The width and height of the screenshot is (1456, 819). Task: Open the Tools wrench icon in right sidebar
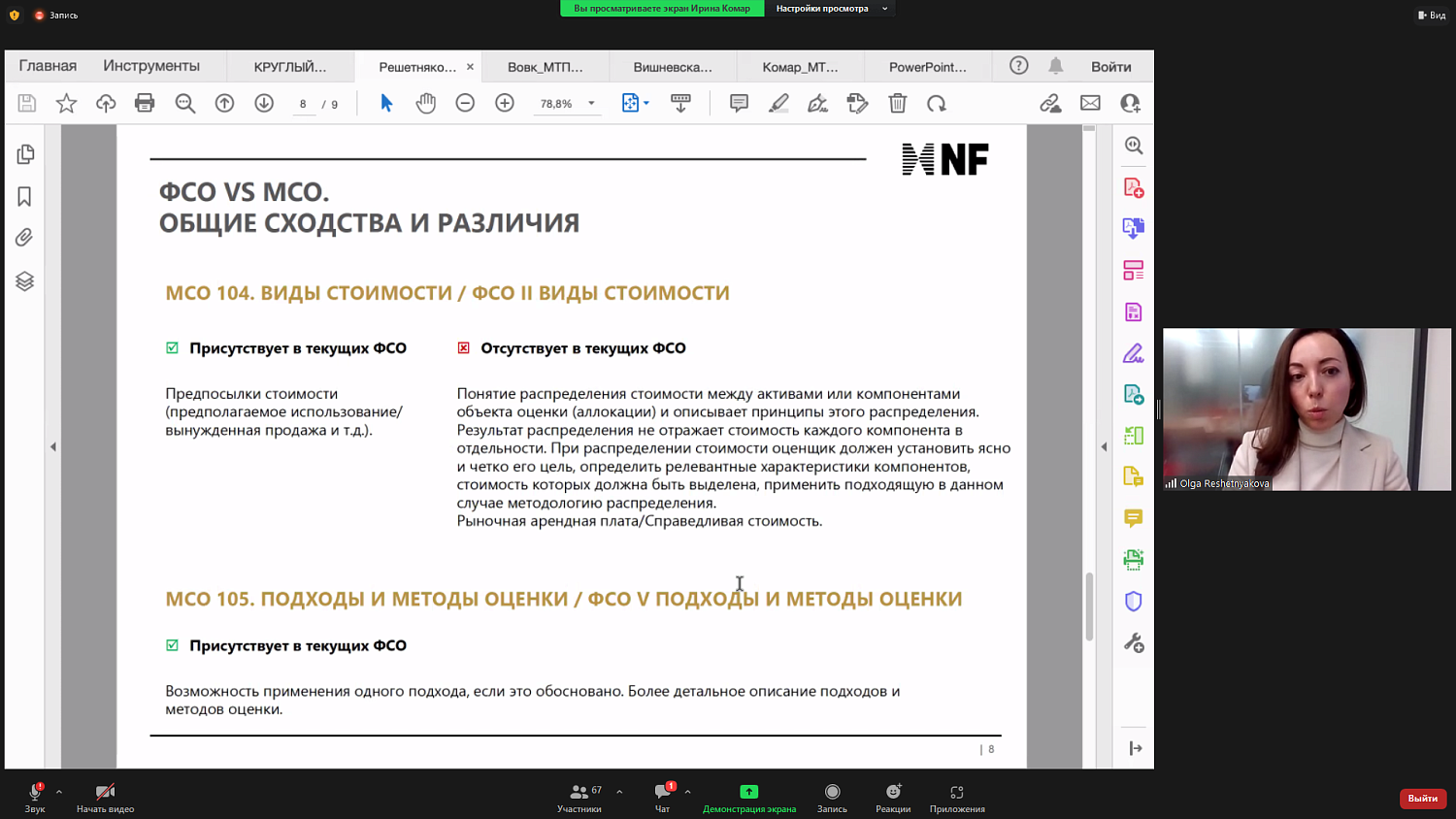pos(1132,641)
